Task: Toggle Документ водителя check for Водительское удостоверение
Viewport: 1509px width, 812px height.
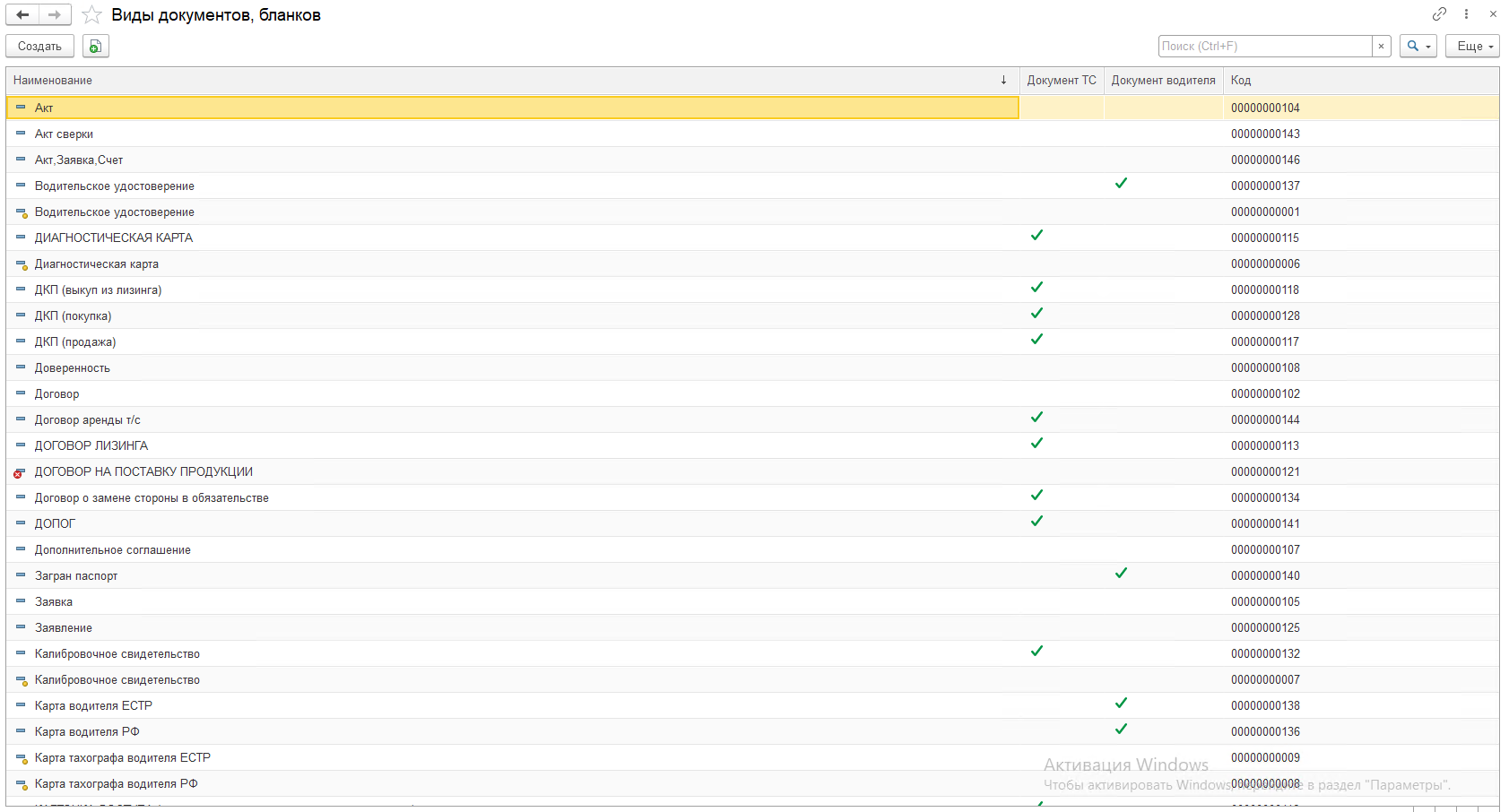Action: click(1121, 184)
